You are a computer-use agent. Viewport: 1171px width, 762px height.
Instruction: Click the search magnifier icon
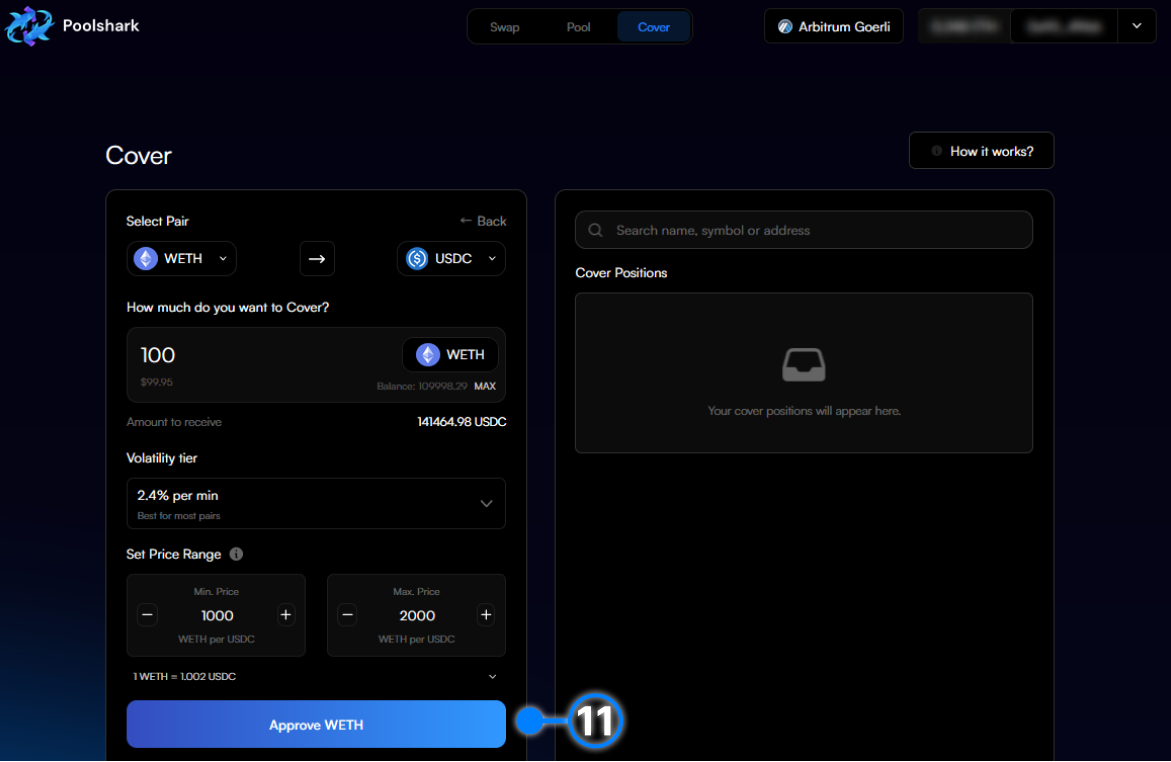tap(595, 230)
